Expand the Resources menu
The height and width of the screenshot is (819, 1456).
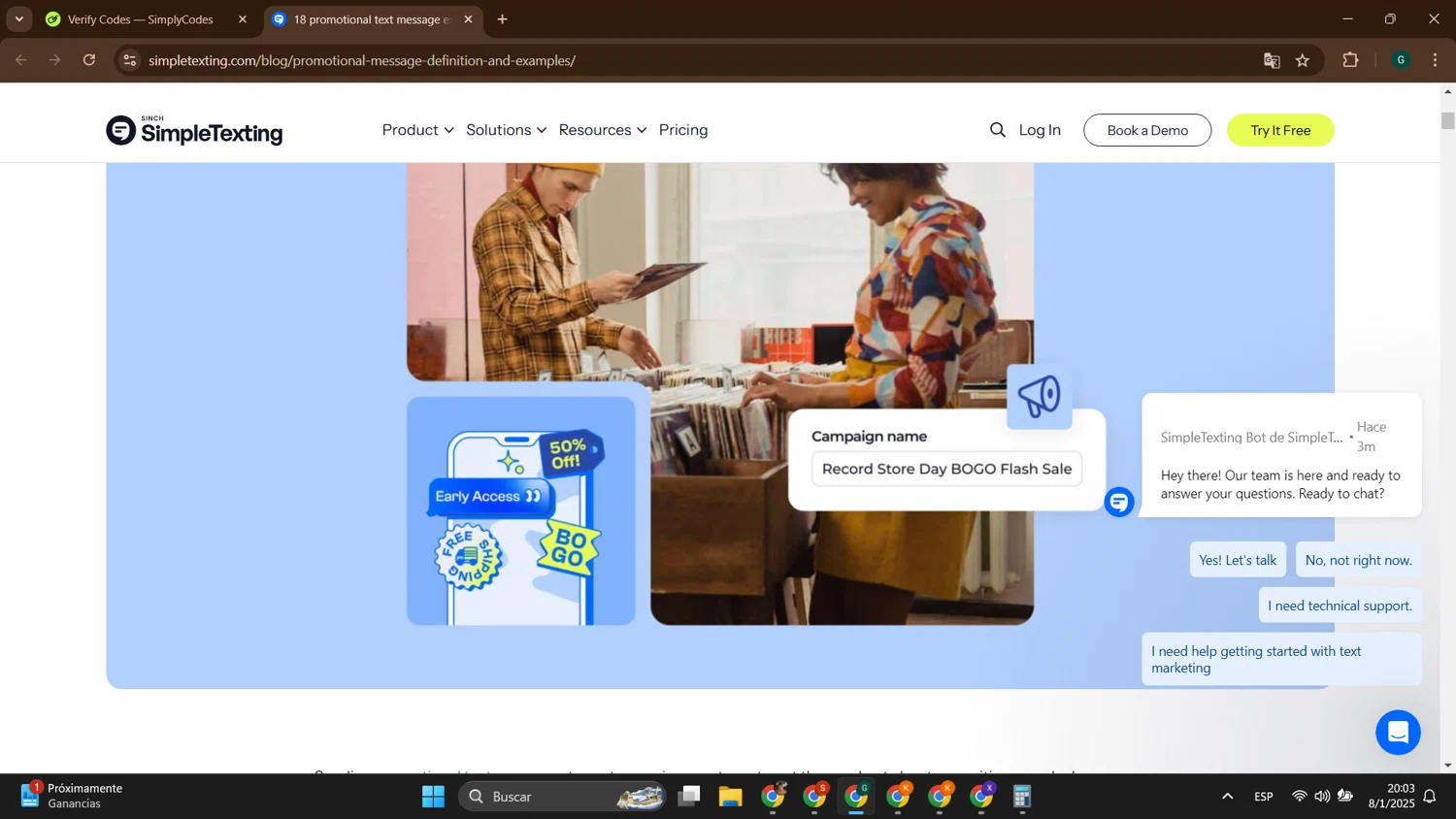[x=602, y=130]
